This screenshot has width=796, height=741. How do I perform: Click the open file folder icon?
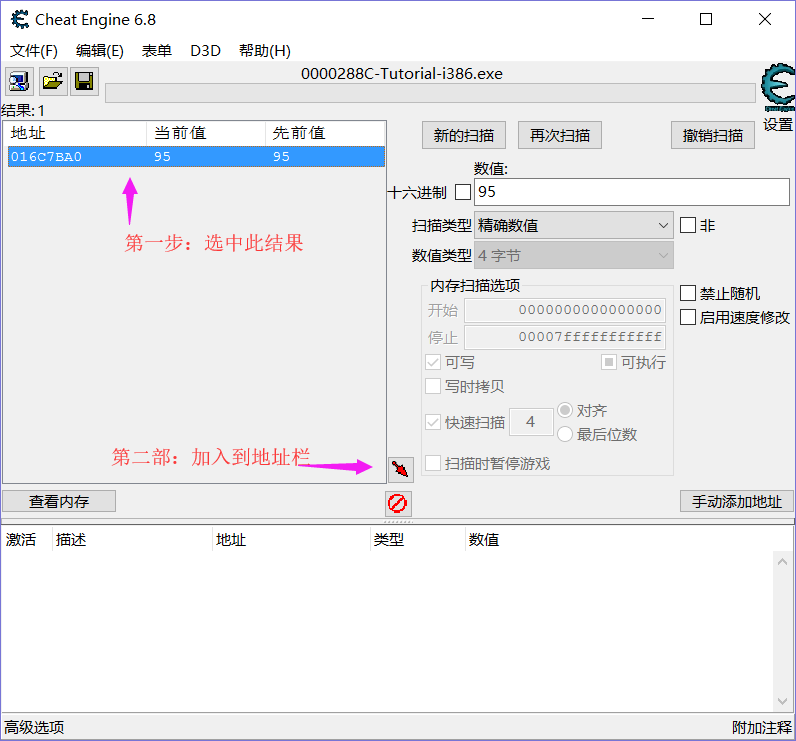click(52, 81)
